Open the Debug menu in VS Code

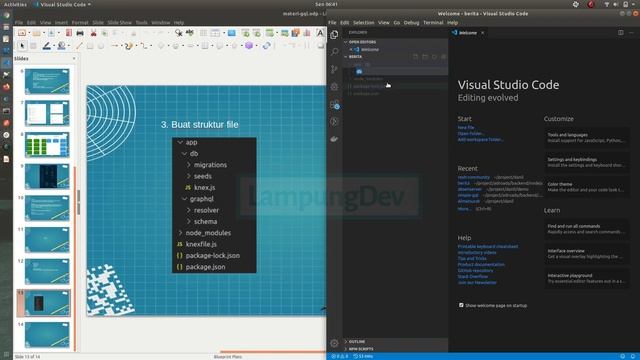tap(411, 23)
